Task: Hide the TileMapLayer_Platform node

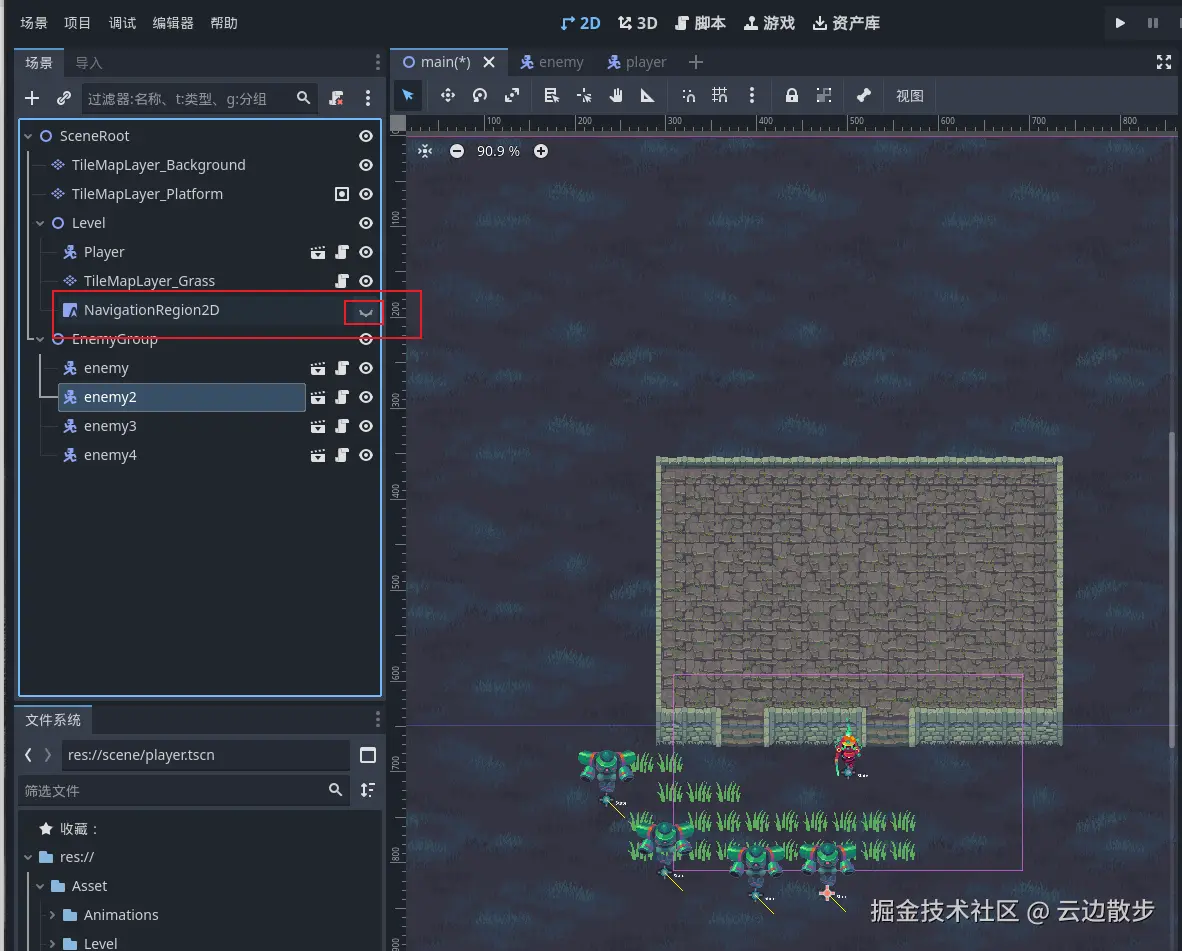Action: [x=366, y=194]
